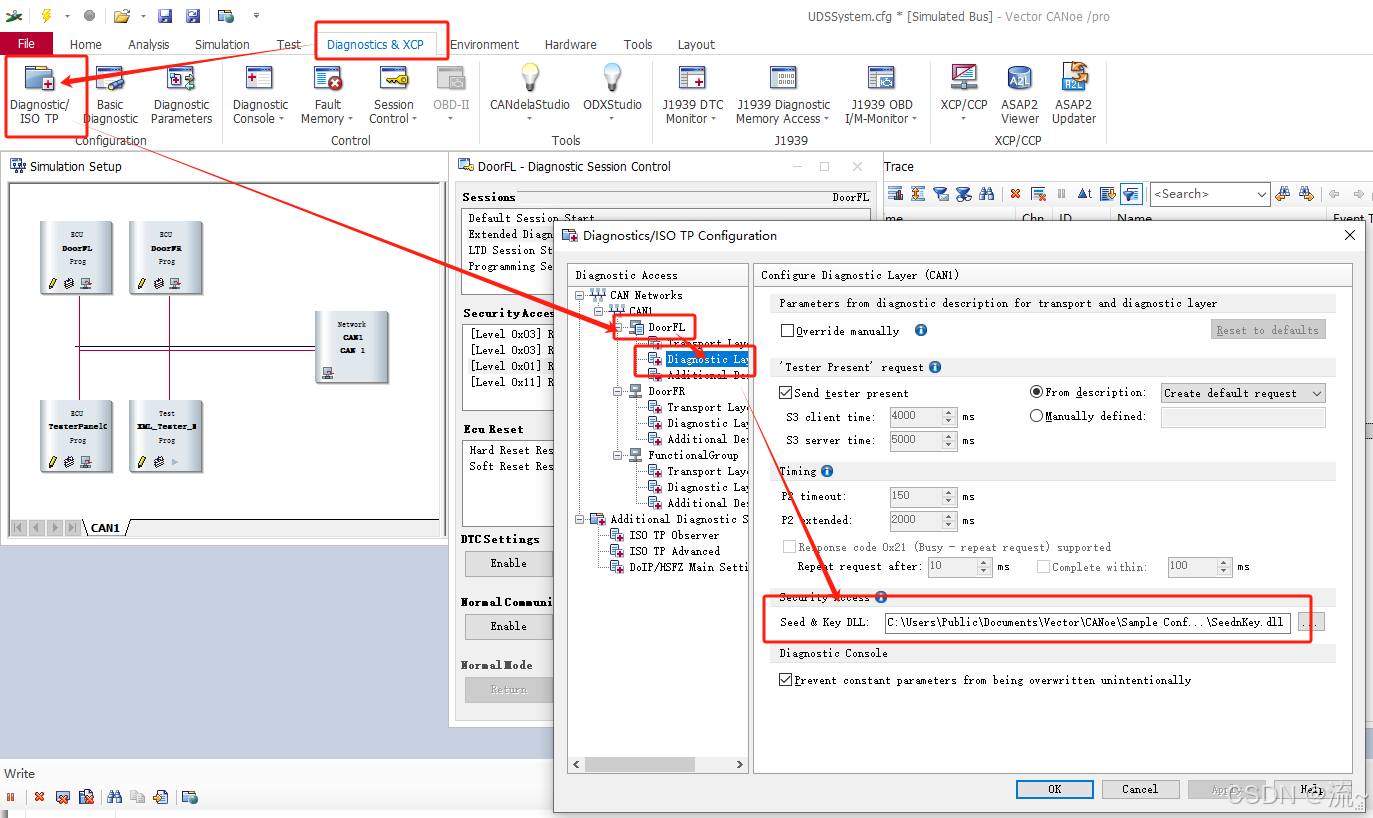Open Basic Diagnostic from ribbon
The width and height of the screenshot is (1373, 818).
[x=110, y=95]
